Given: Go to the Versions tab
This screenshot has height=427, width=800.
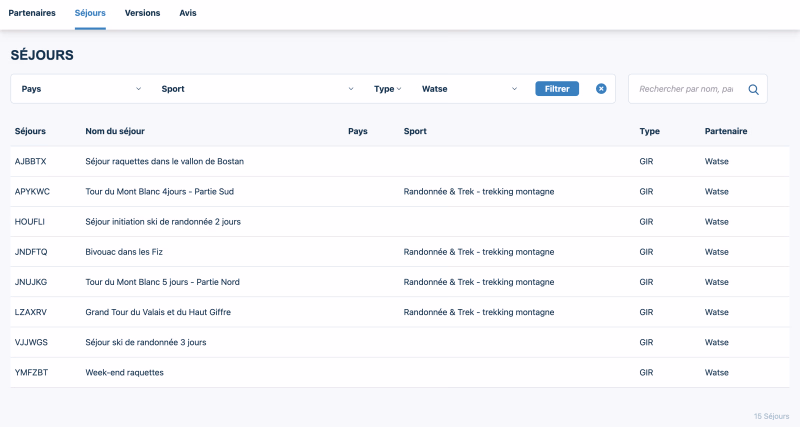Looking at the screenshot, I should click(142, 13).
